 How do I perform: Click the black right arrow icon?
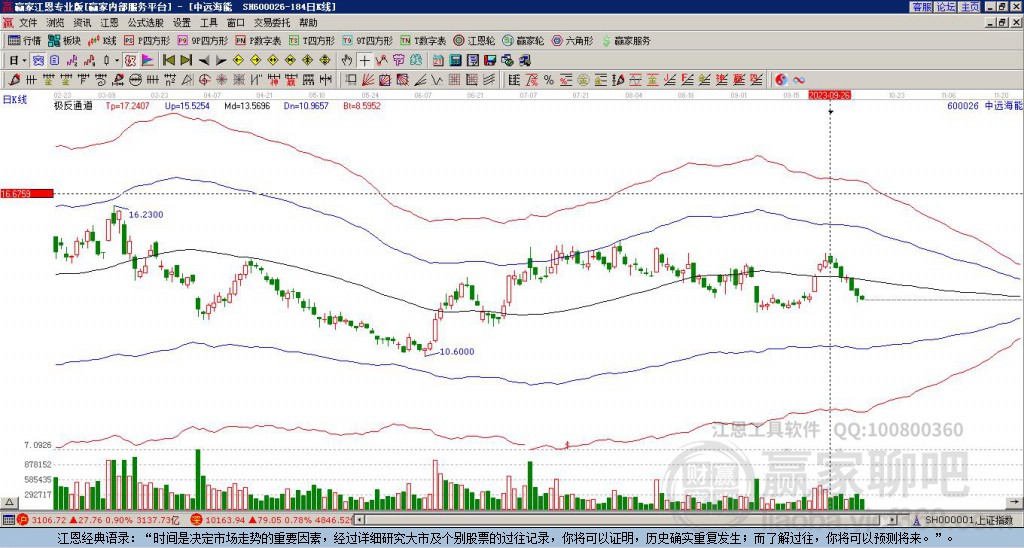click(221, 61)
